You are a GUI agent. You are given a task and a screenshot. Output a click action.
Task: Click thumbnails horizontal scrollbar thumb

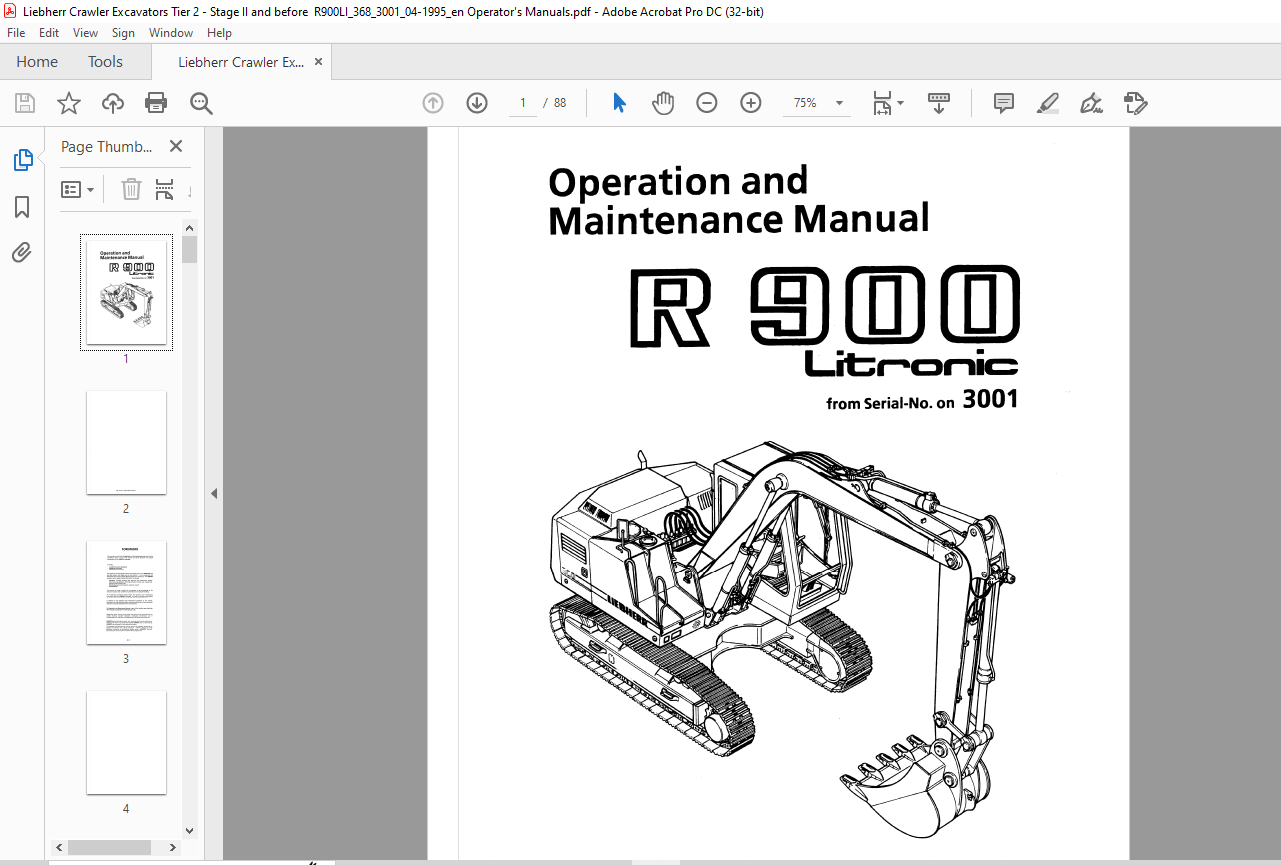click(x=109, y=848)
